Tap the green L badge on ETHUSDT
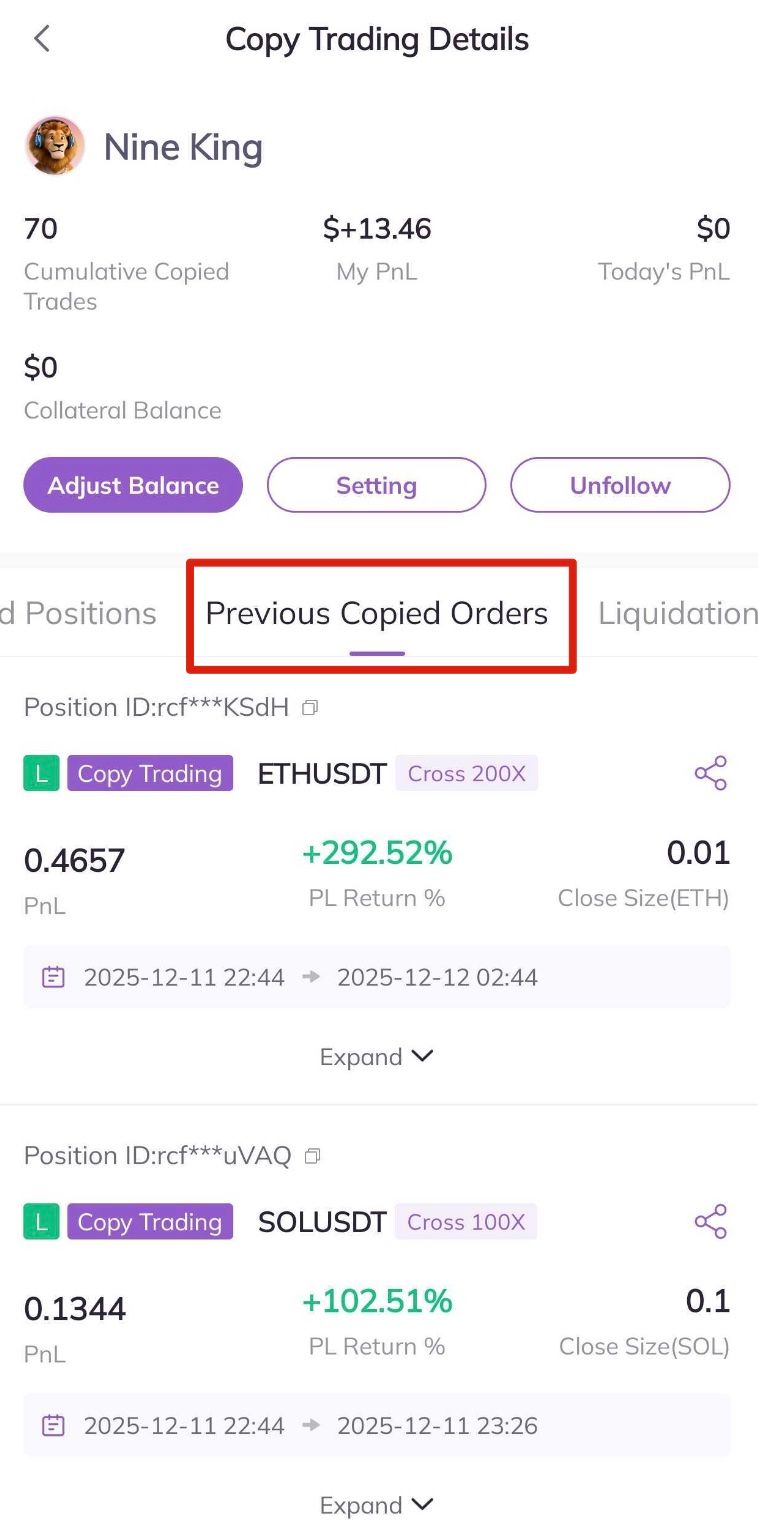 (x=41, y=773)
